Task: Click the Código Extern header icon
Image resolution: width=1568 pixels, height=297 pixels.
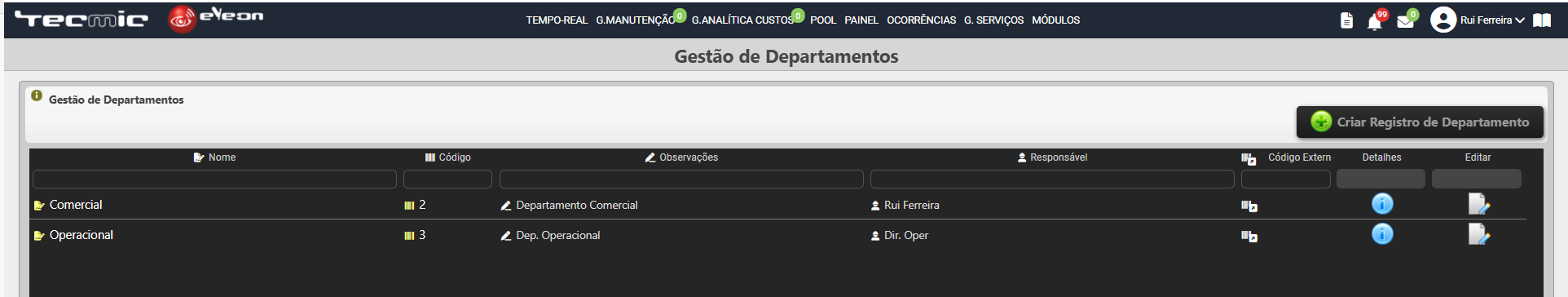Action: tap(1249, 158)
